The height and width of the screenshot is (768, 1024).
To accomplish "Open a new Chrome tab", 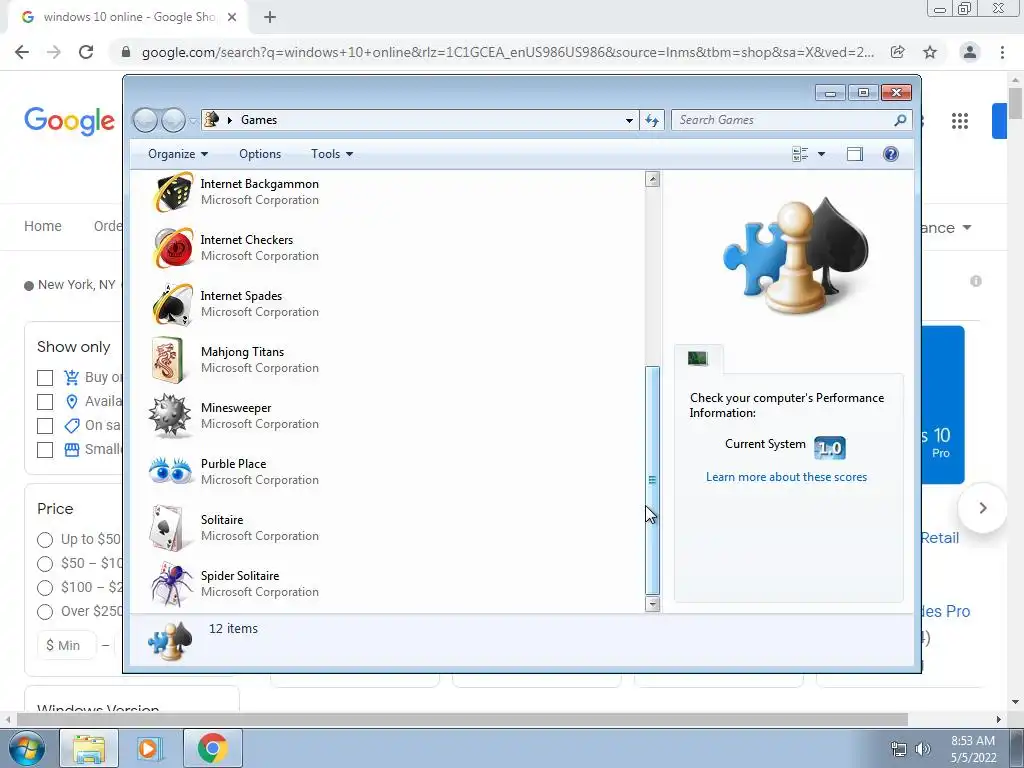I will (x=270, y=18).
